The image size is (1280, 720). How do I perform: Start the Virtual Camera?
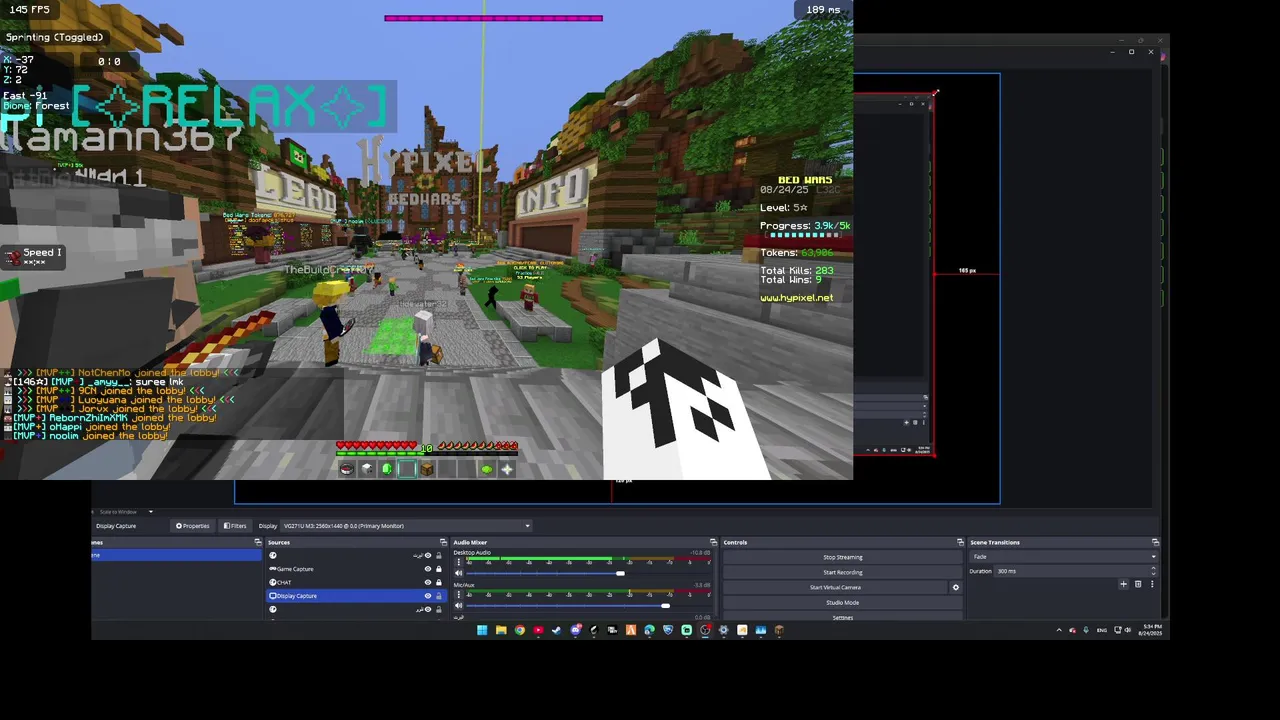pos(835,587)
